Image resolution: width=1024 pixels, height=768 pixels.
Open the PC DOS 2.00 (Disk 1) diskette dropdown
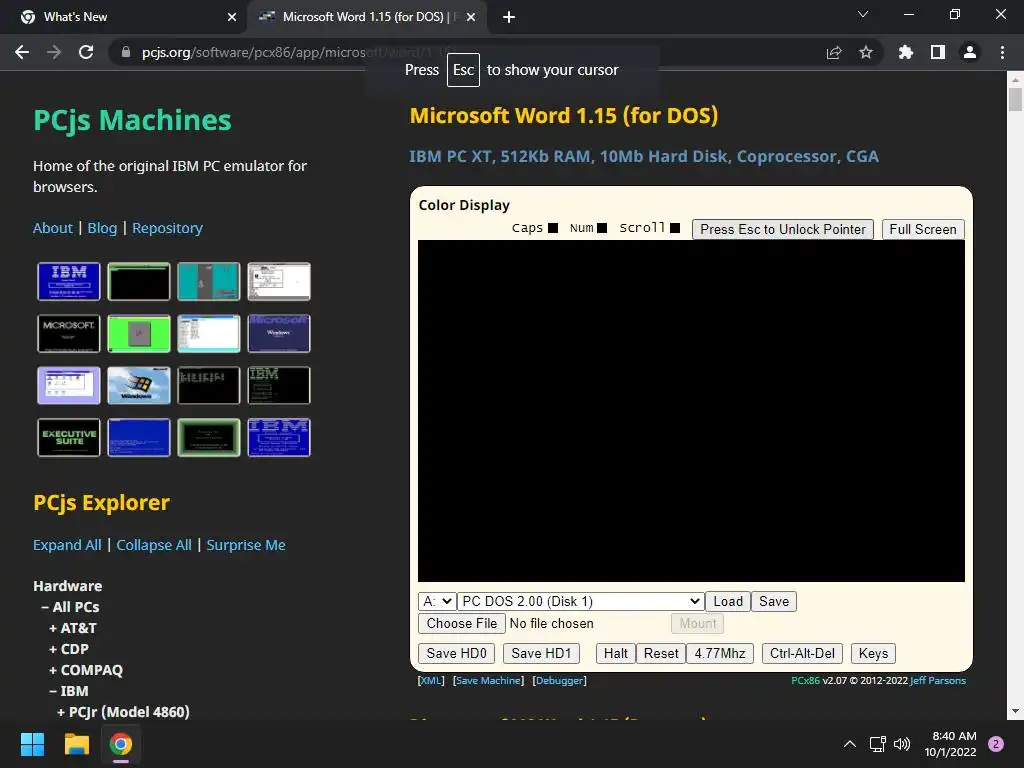click(580, 601)
